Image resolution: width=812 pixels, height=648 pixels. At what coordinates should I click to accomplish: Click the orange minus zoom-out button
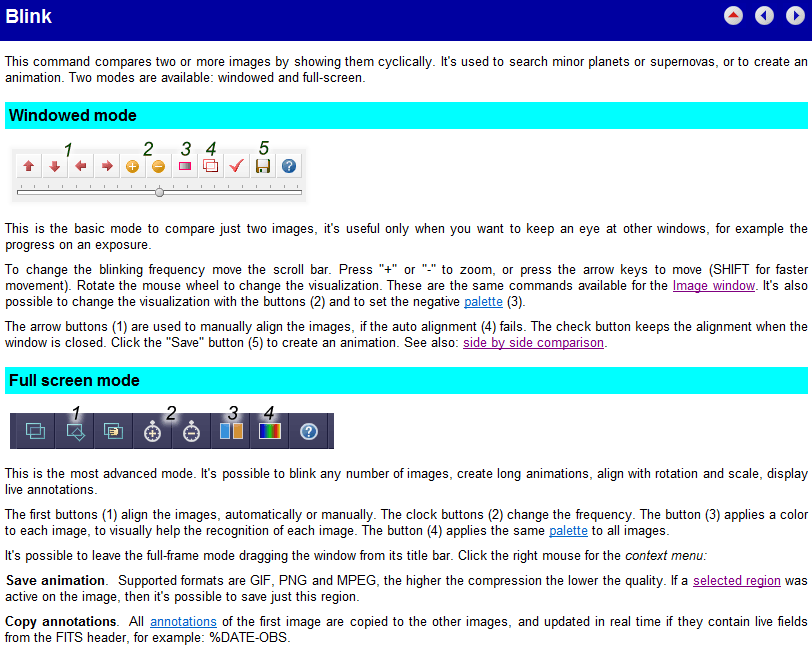pyautogui.click(x=158, y=166)
